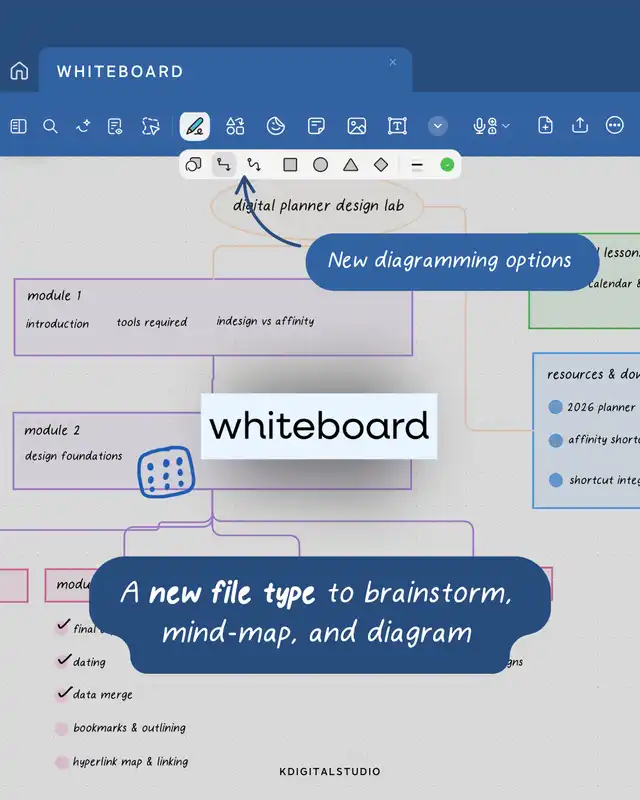The width and height of the screenshot is (640, 800).
Task: Check the 'bookmarks & outlining' item
Action: (x=62, y=729)
